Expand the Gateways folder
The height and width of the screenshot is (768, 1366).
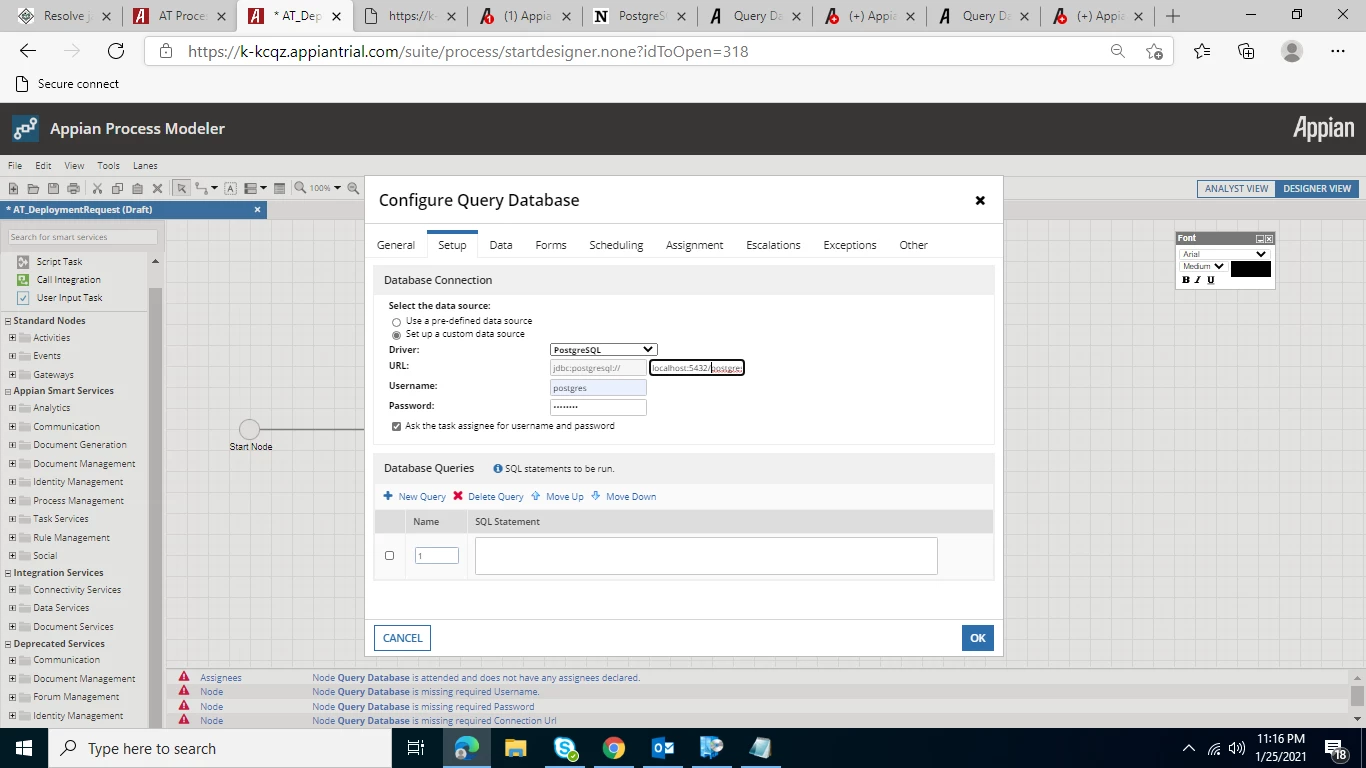[13, 374]
